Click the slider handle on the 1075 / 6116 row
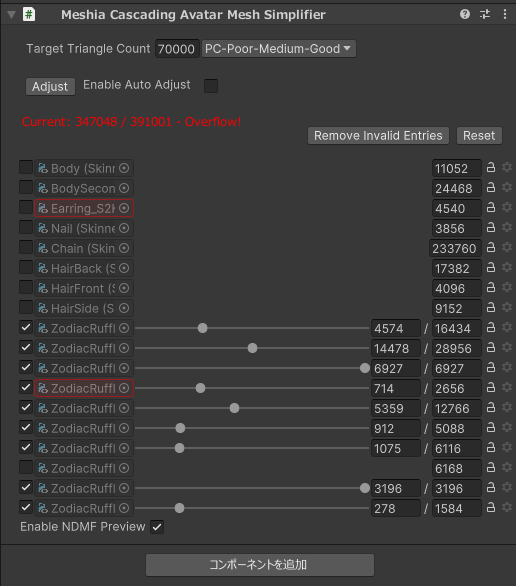 coord(180,448)
